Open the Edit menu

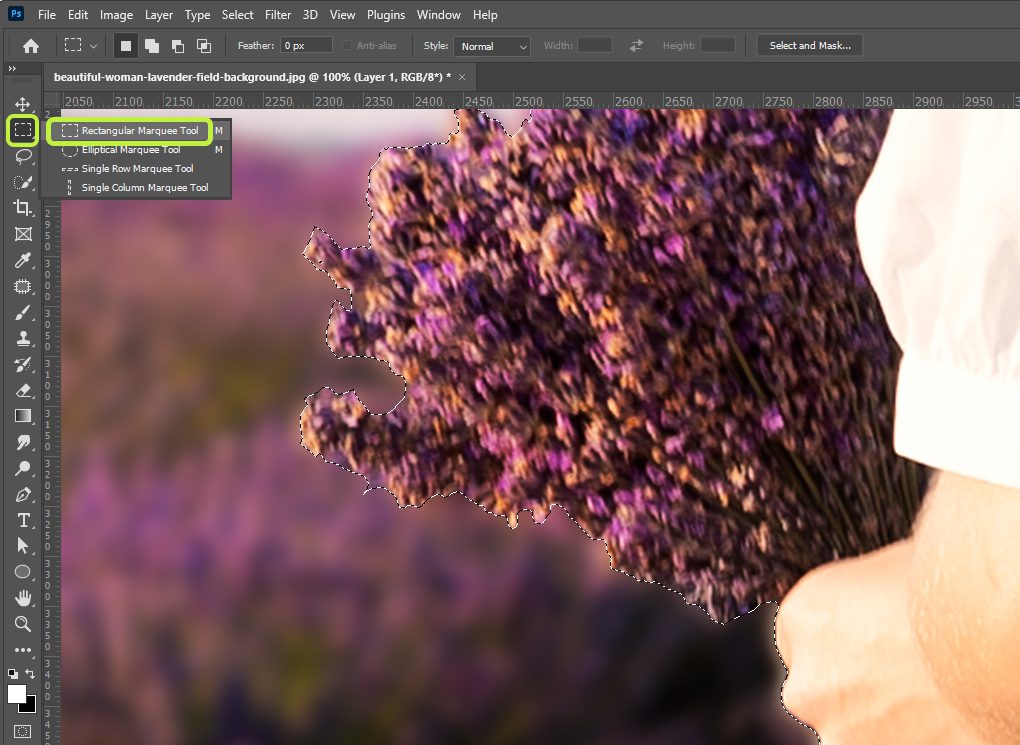coord(77,14)
